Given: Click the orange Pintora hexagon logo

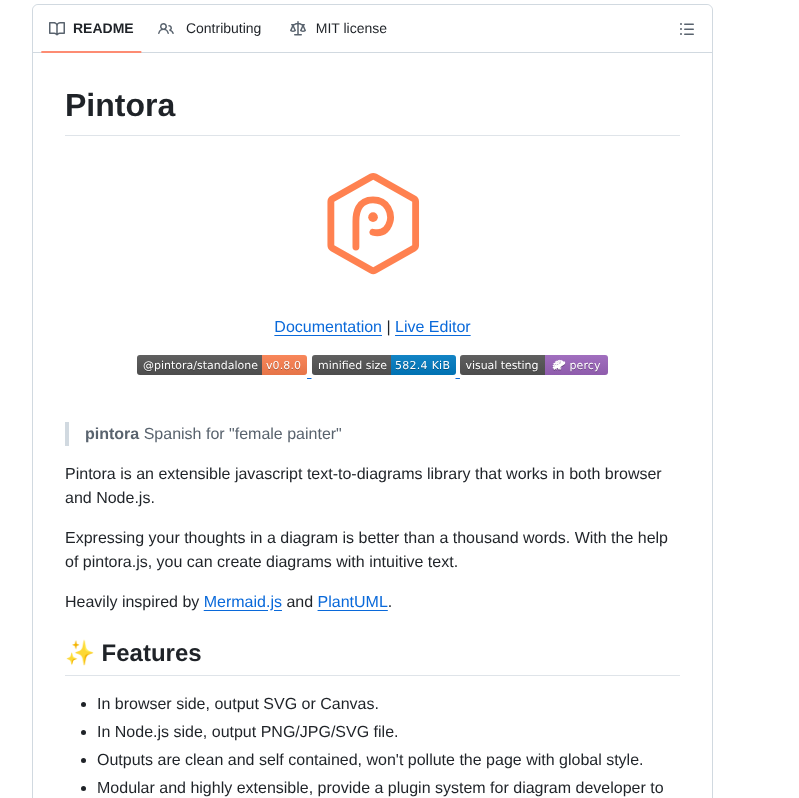Looking at the screenshot, I should tap(373, 223).
